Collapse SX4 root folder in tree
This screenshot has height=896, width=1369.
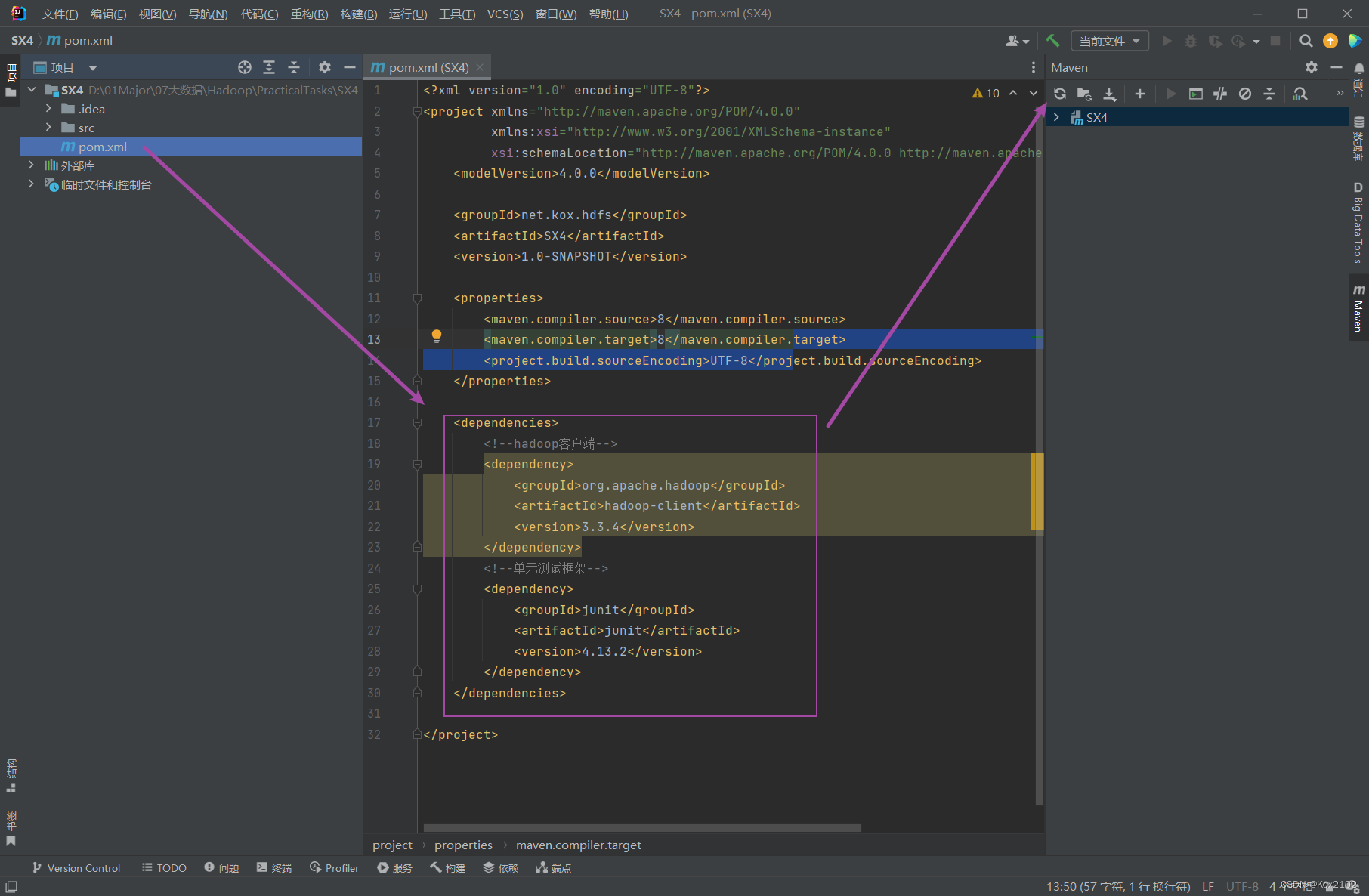[x=32, y=90]
